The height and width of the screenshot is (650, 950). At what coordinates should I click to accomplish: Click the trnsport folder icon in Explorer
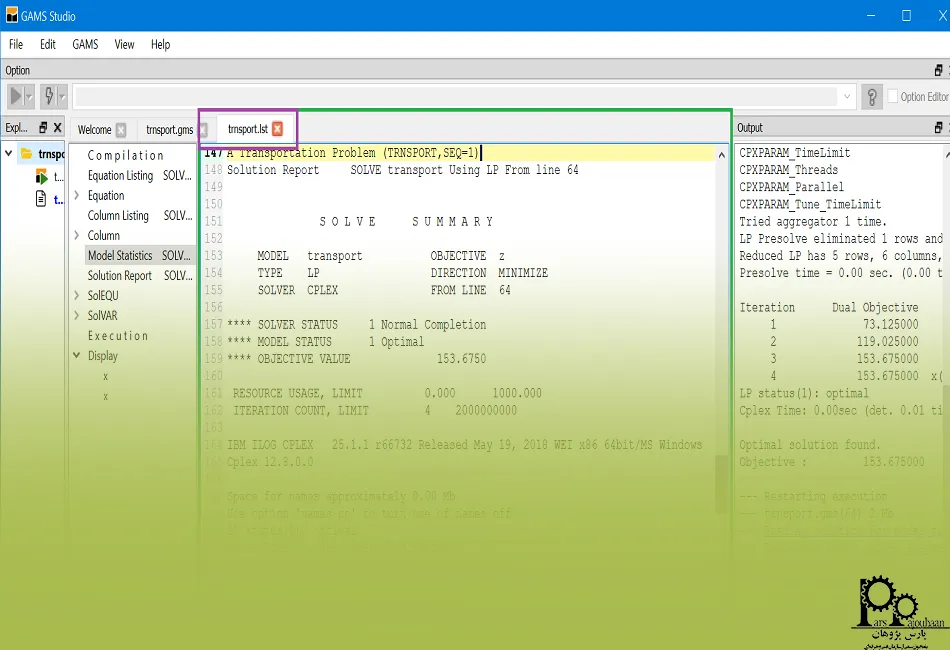[27, 154]
